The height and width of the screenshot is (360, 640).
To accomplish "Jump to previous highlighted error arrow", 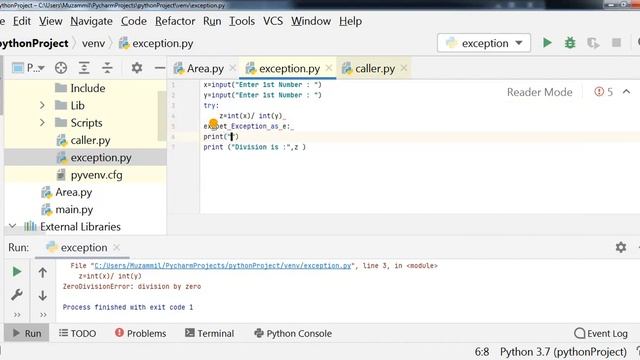I will 626,92.
